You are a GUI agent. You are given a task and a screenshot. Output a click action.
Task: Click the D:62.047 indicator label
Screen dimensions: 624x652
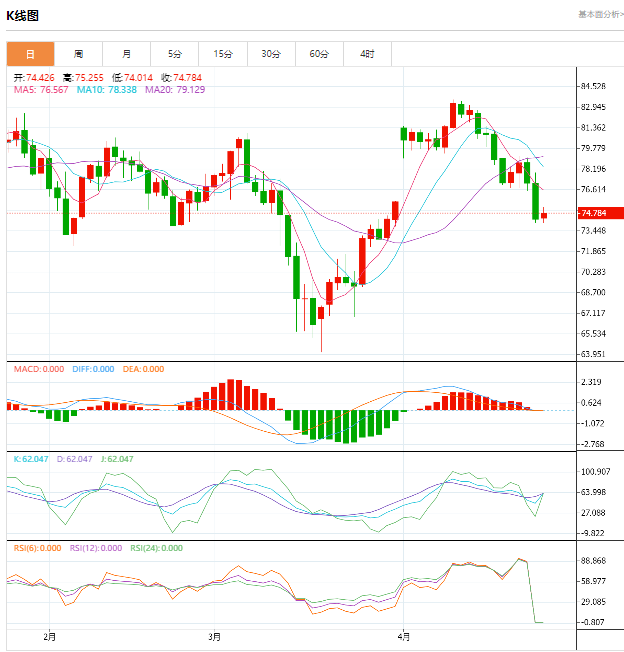pyautogui.click(x=74, y=459)
